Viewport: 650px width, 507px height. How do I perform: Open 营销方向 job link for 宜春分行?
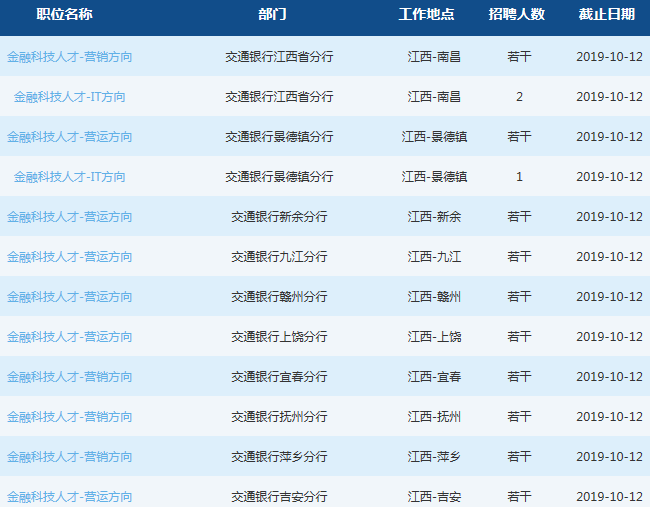point(69,377)
